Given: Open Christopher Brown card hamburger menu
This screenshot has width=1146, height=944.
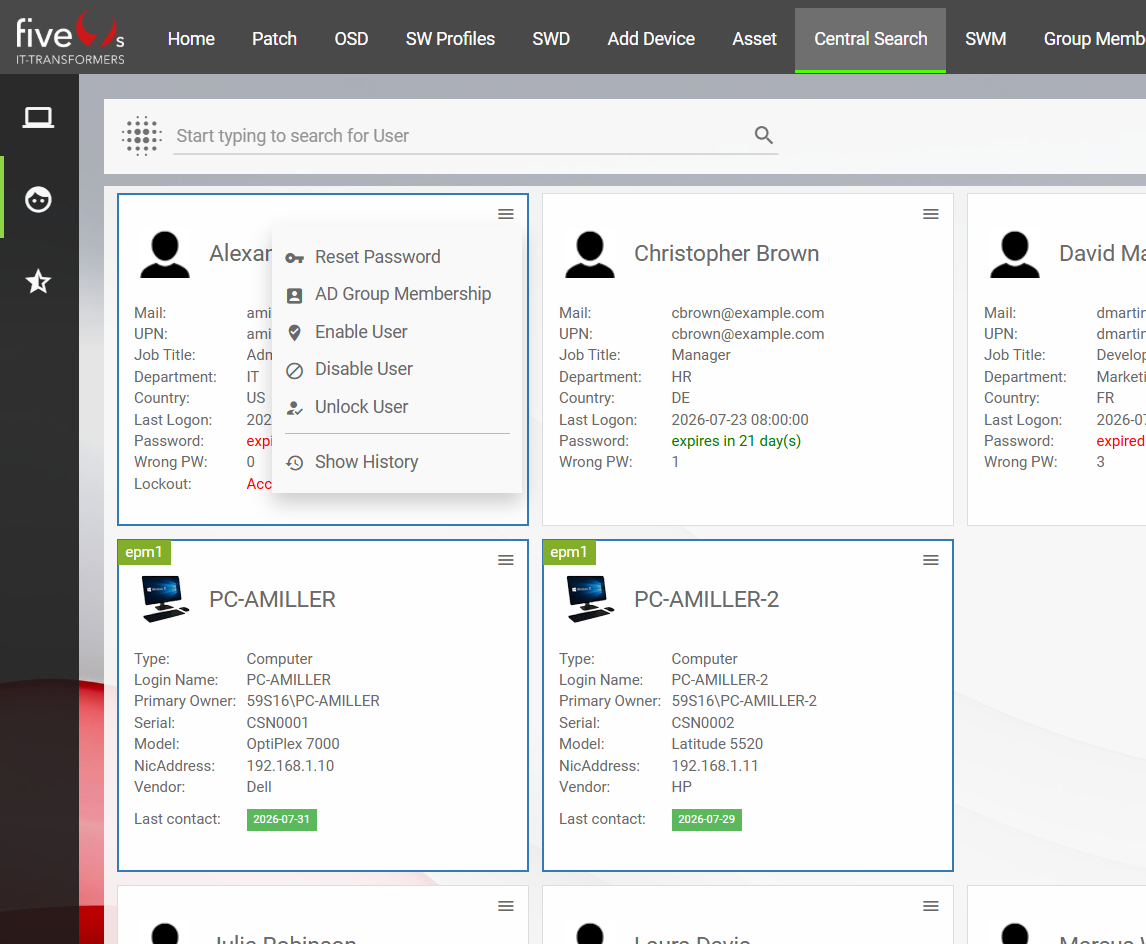Looking at the screenshot, I should tap(930, 214).
